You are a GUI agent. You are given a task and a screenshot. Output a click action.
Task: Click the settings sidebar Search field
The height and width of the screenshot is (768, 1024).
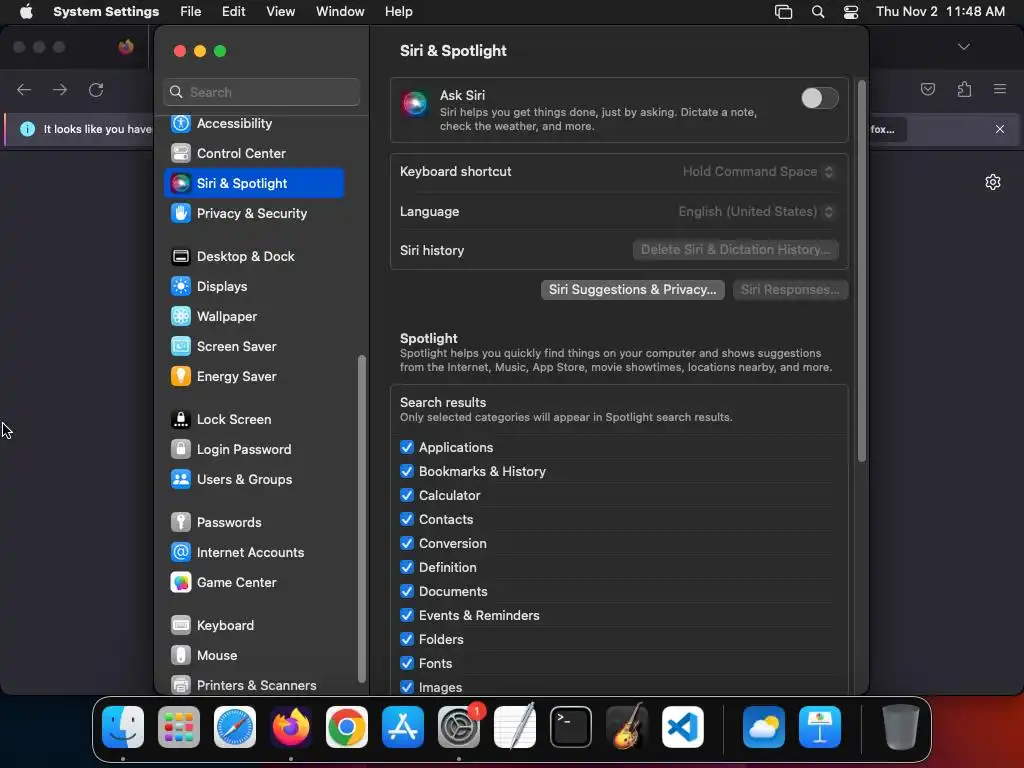[261, 92]
